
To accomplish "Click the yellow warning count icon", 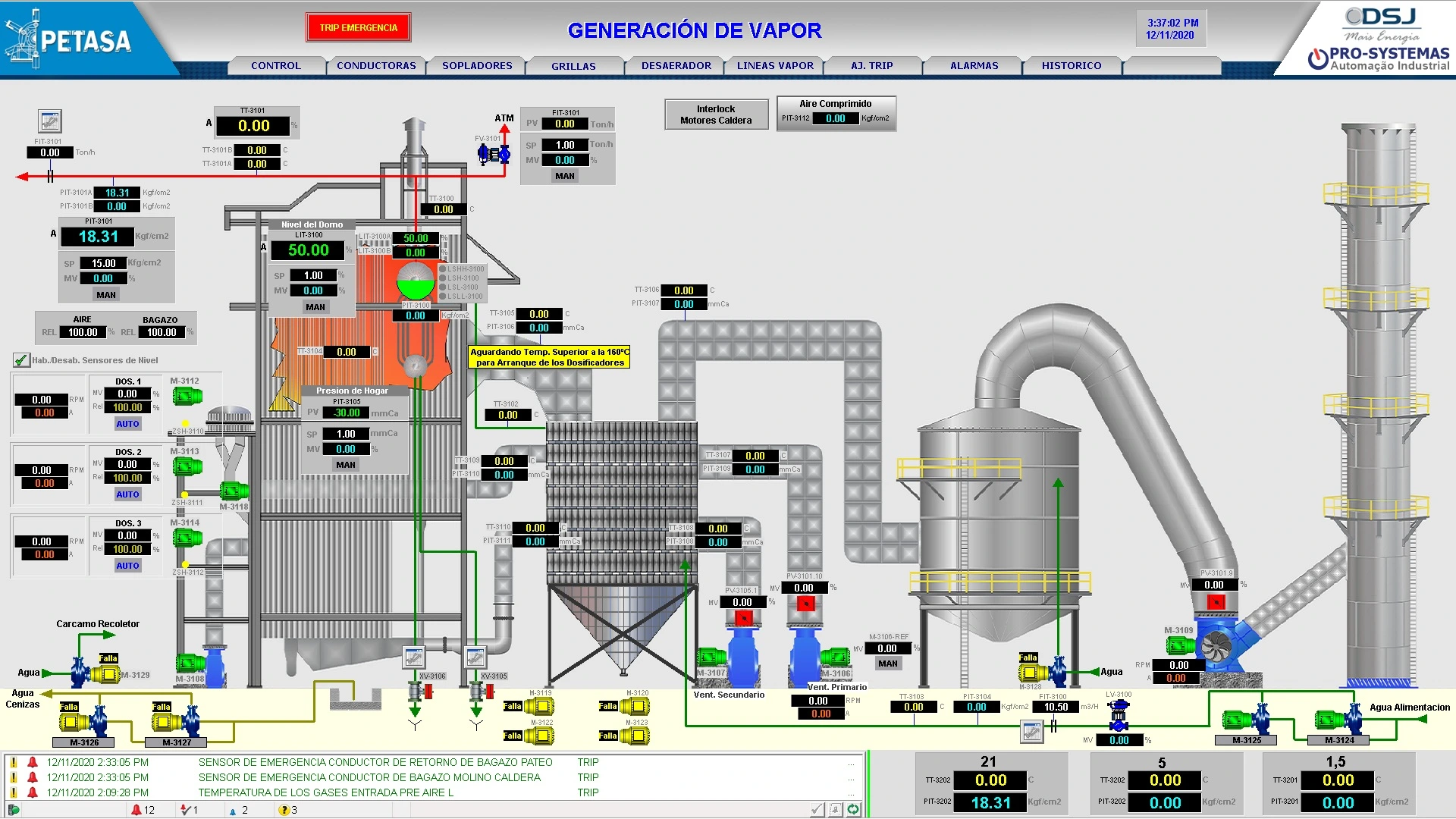I will pos(284,810).
